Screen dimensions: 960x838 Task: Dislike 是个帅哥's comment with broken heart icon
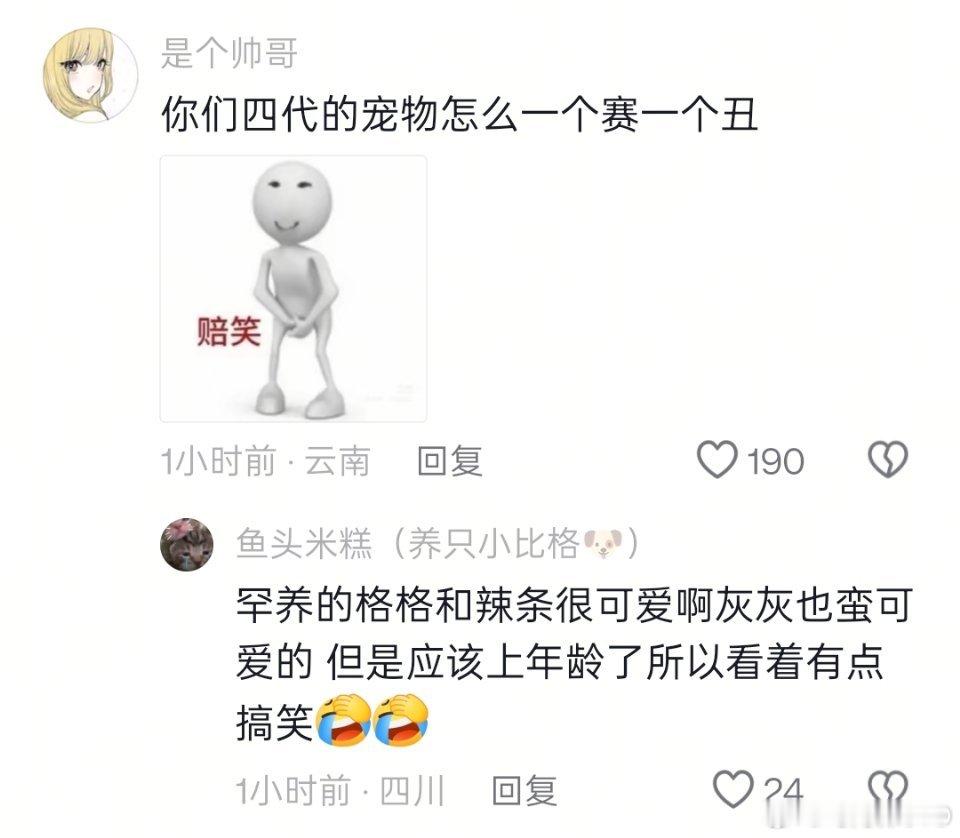pos(888,460)
